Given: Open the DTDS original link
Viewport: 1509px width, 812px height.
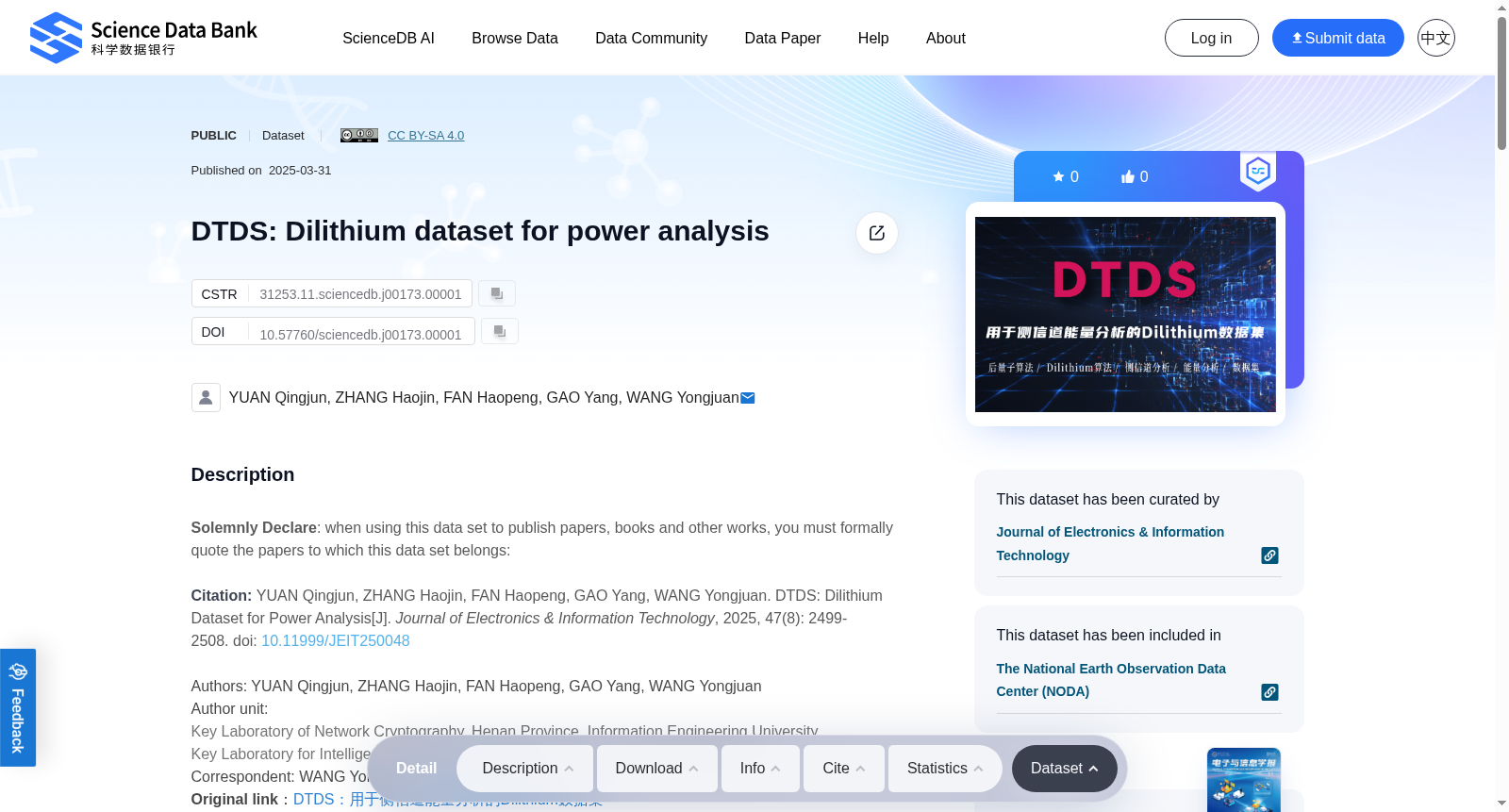Looking at the screenshot, I should pos(448,800).
